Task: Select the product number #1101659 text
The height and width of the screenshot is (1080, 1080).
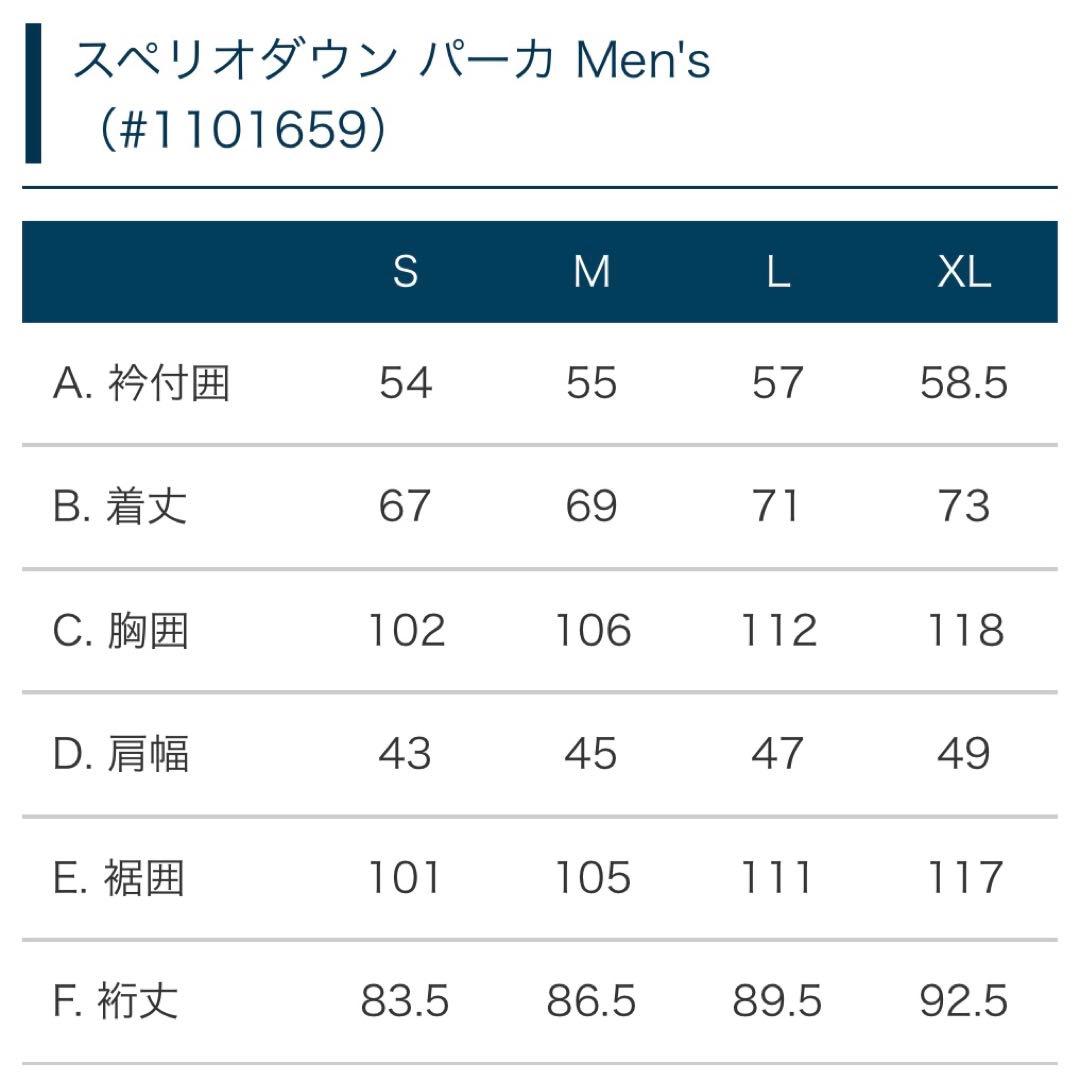Action: 243,131
